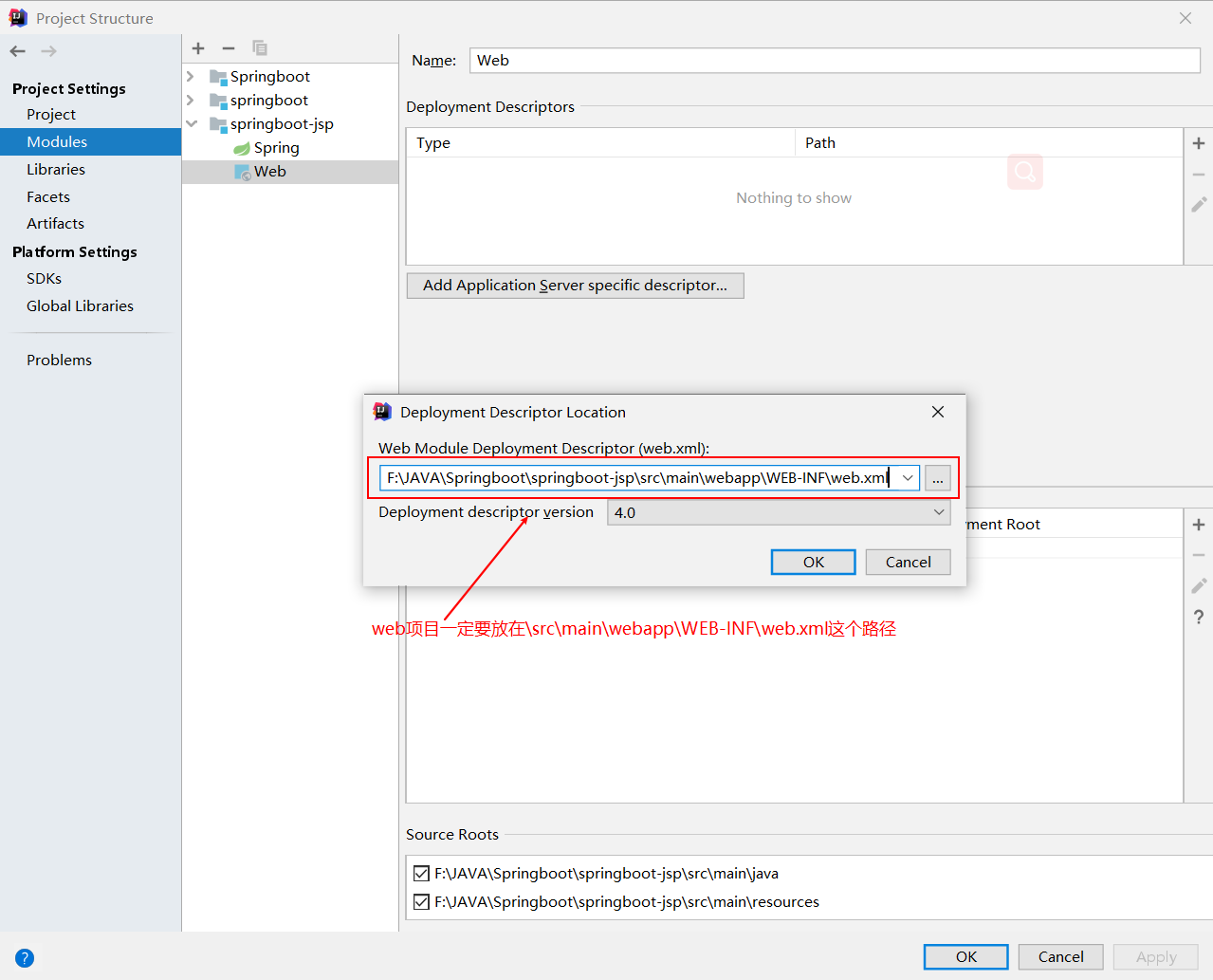Open the Problems section
Image resolution: width=1213 pixels, height=980 pixels.
[59, 361]
